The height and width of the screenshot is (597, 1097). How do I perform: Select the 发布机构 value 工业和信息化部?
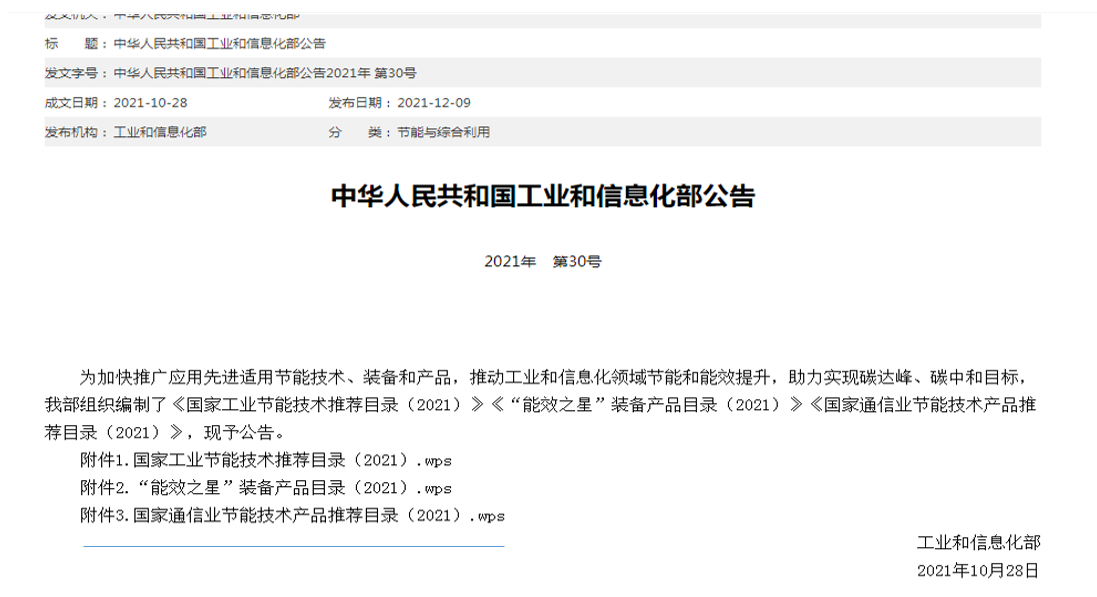(x=160, y=132)
